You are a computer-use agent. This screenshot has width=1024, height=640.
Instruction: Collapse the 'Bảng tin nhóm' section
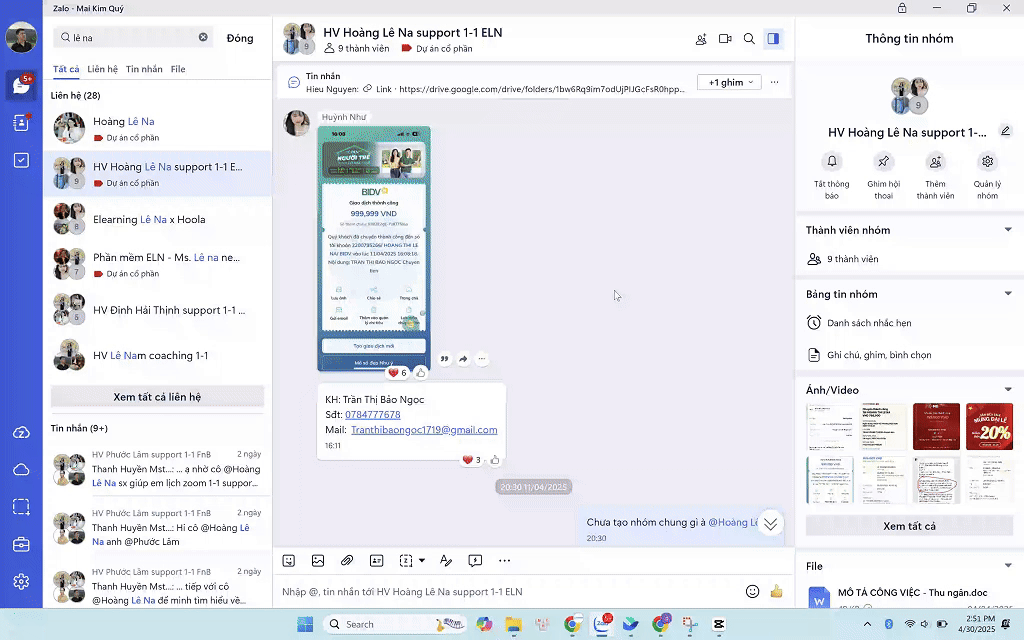point(1008,294)
